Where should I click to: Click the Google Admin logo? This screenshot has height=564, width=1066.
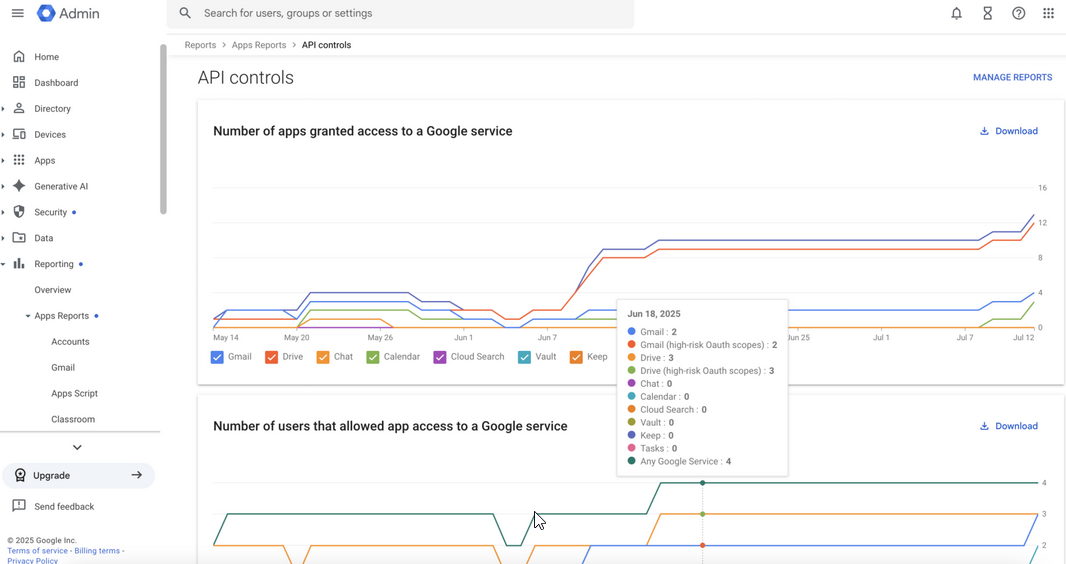coord(68,13)
